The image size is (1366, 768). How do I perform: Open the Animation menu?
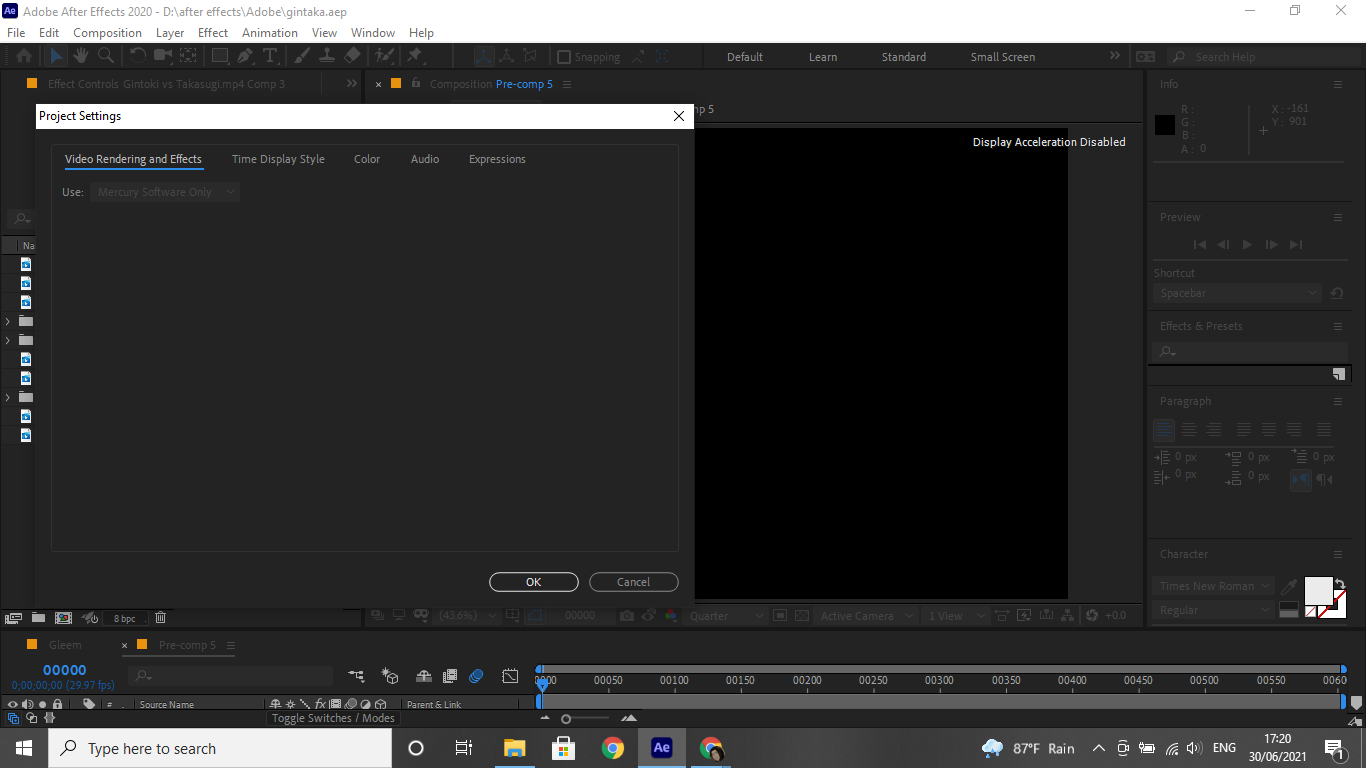click(269, 32)
